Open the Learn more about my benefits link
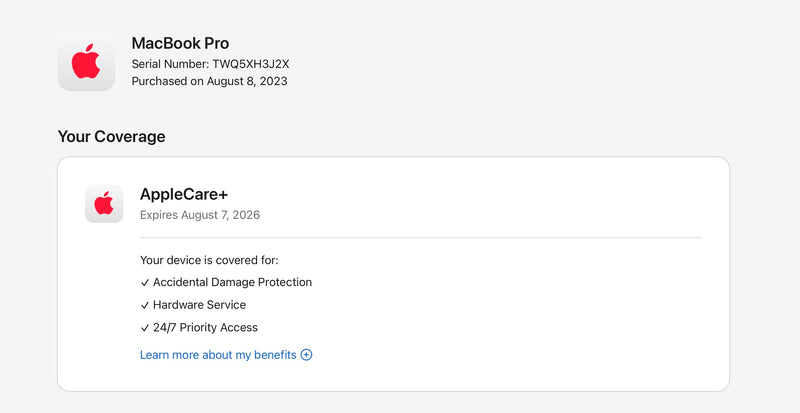The height and width of the screenshot is (413, 800). (218, 355)
